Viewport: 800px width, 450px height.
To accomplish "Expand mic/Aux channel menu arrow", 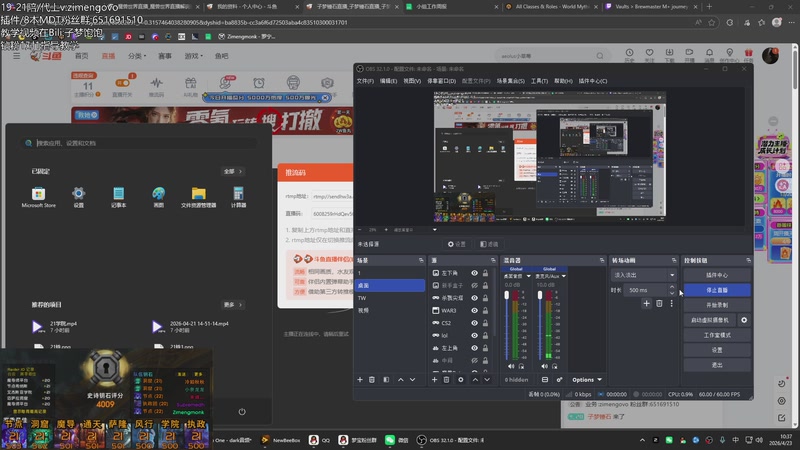I will tap(564, 276).
